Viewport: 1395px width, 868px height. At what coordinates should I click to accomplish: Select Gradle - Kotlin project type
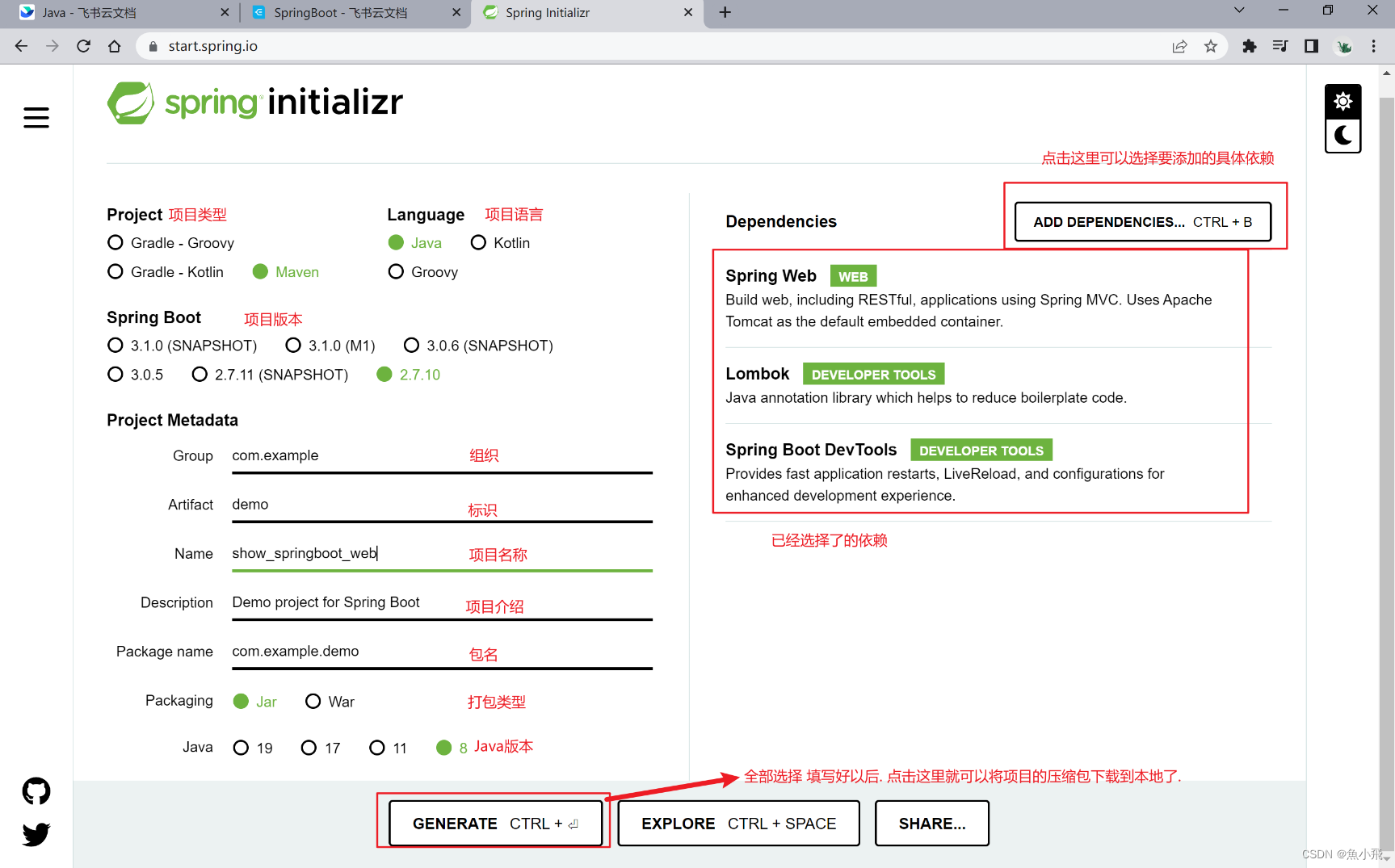click(166, 272)
